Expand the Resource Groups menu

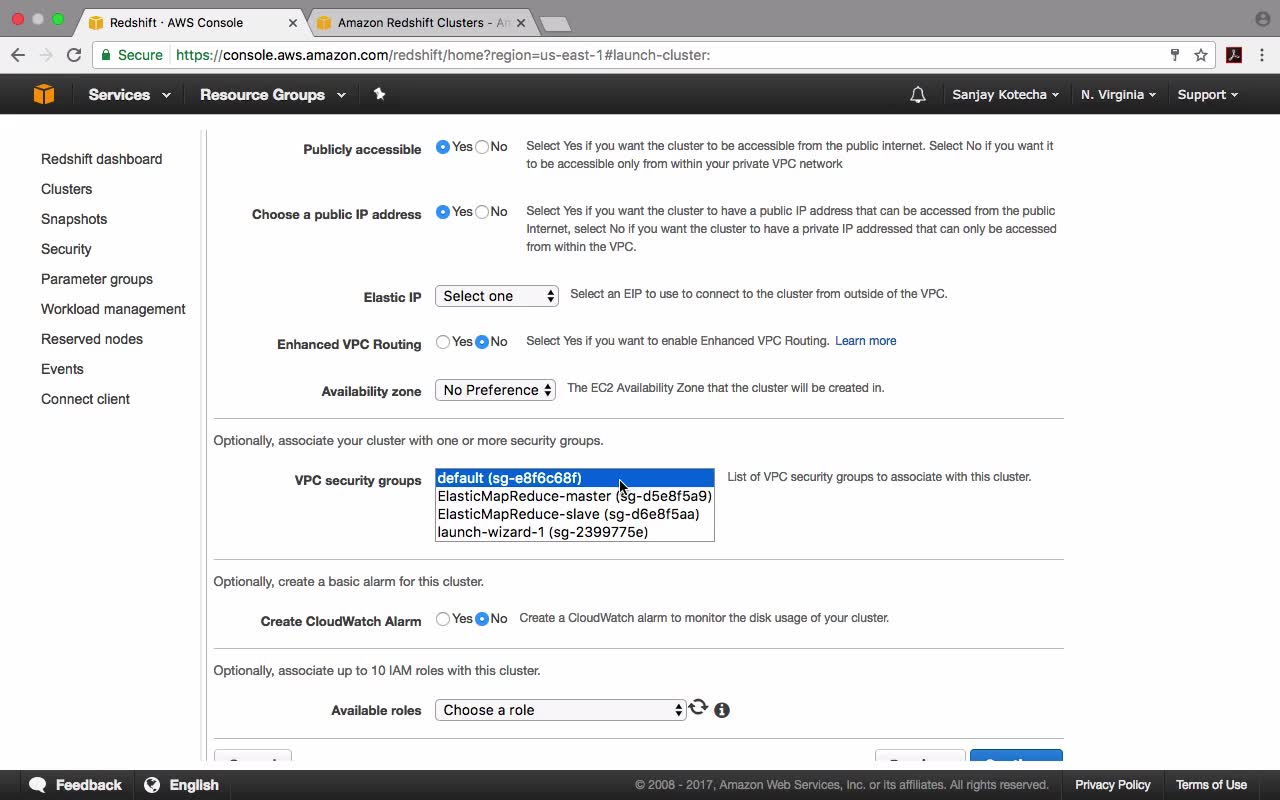point(273,95)
